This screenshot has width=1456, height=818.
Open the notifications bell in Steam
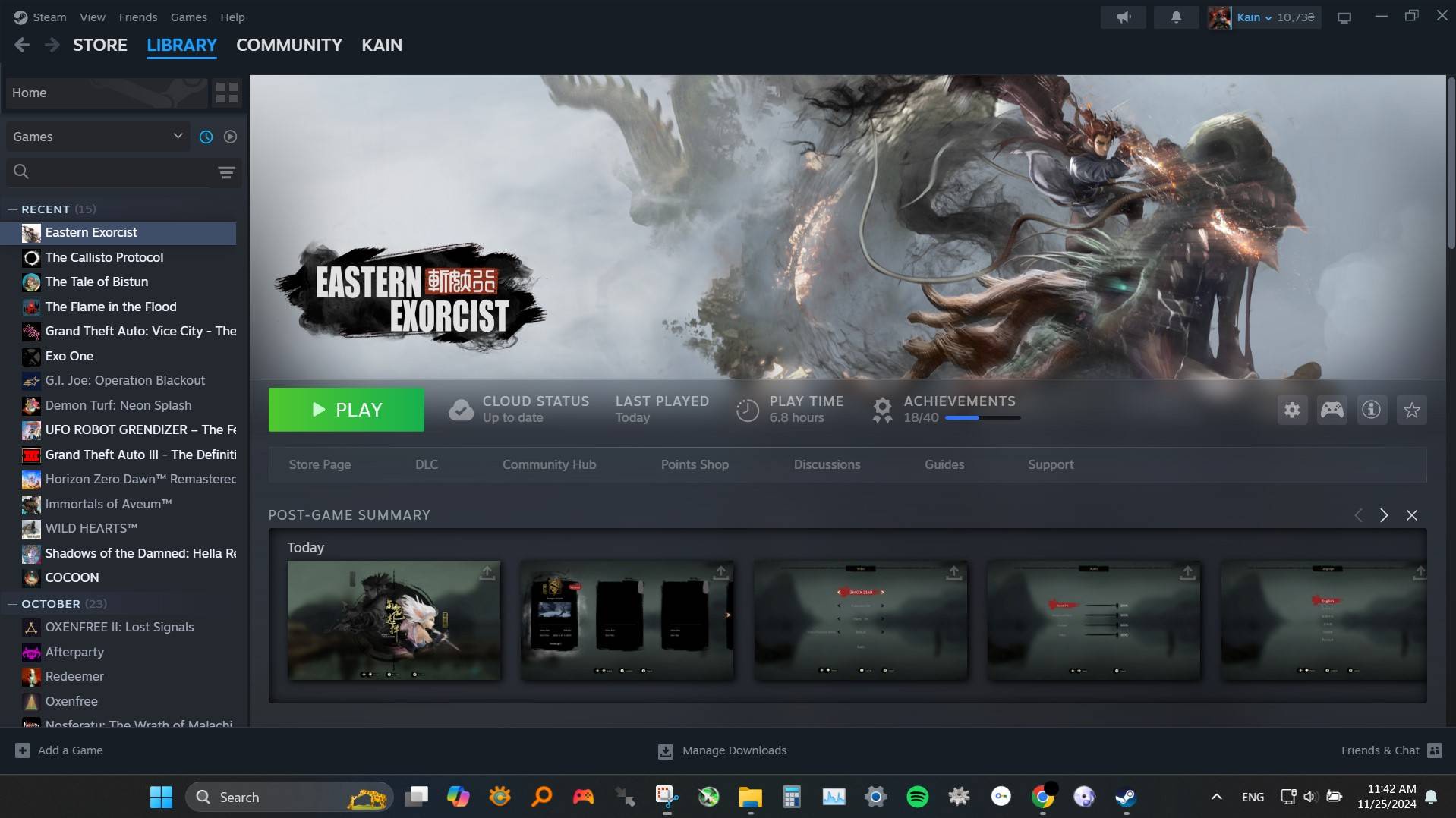pos(1176,17)
